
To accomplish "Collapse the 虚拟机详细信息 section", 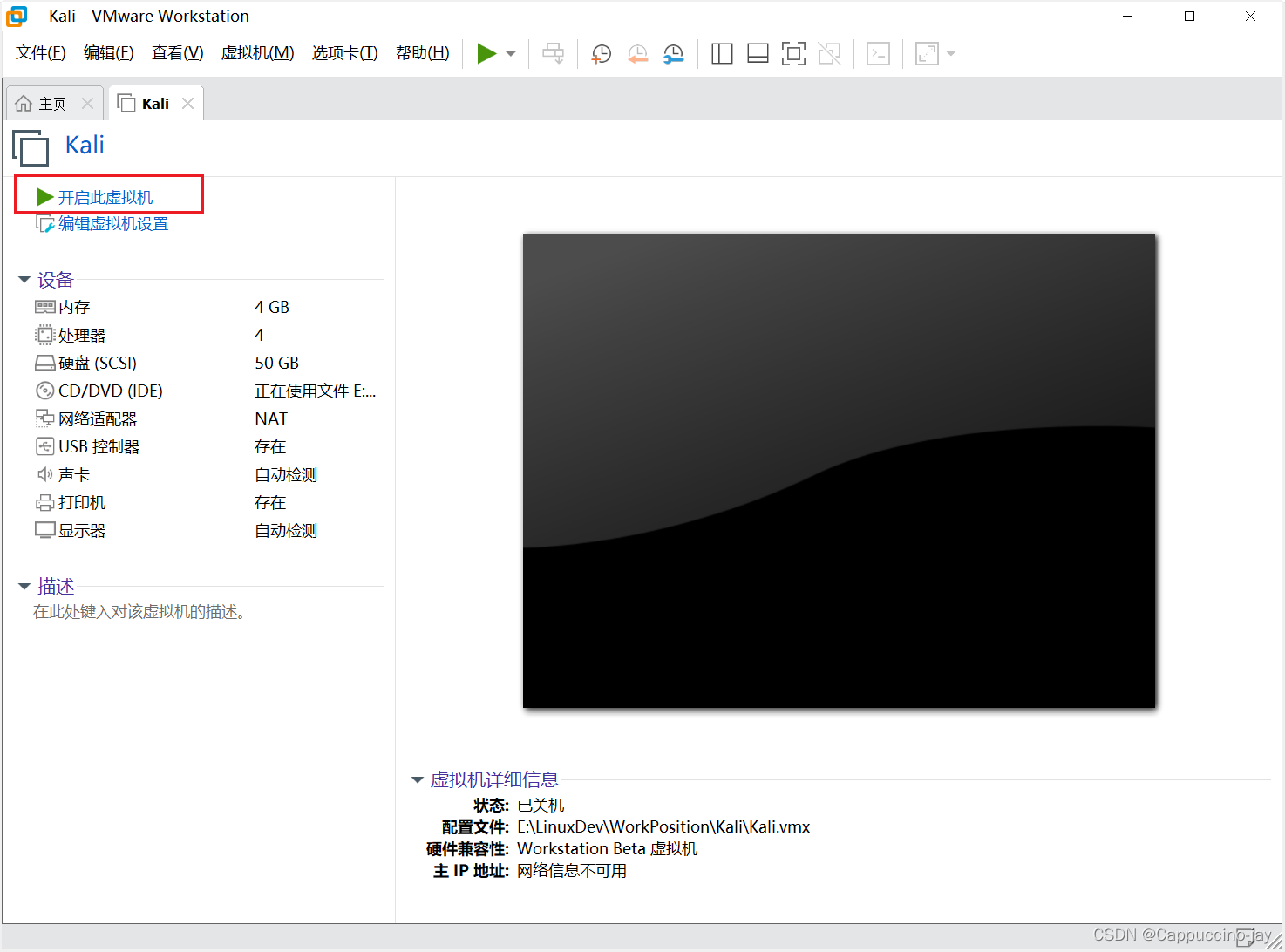I will (418, 780).
